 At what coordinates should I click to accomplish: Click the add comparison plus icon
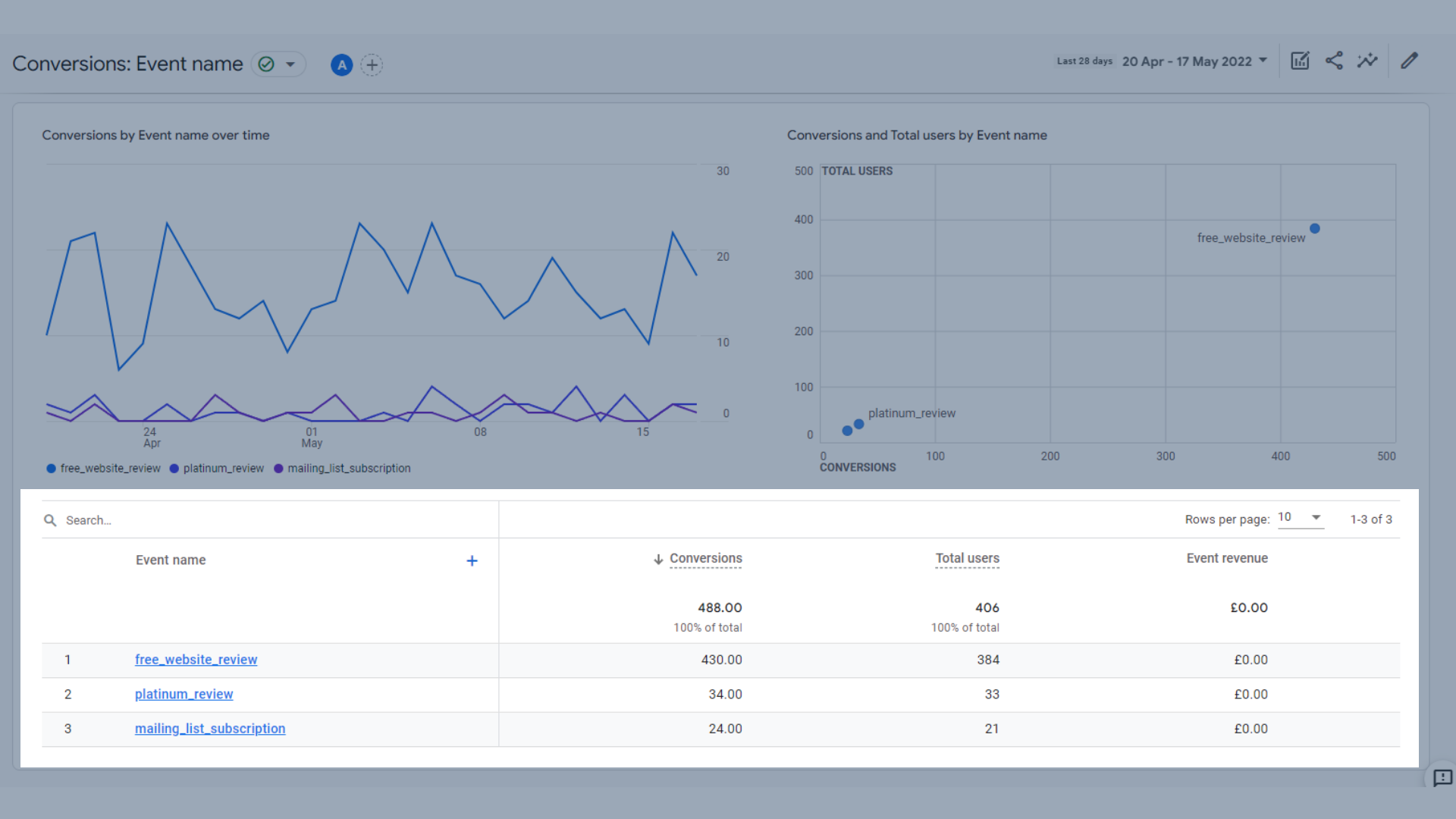click(372, 65)
